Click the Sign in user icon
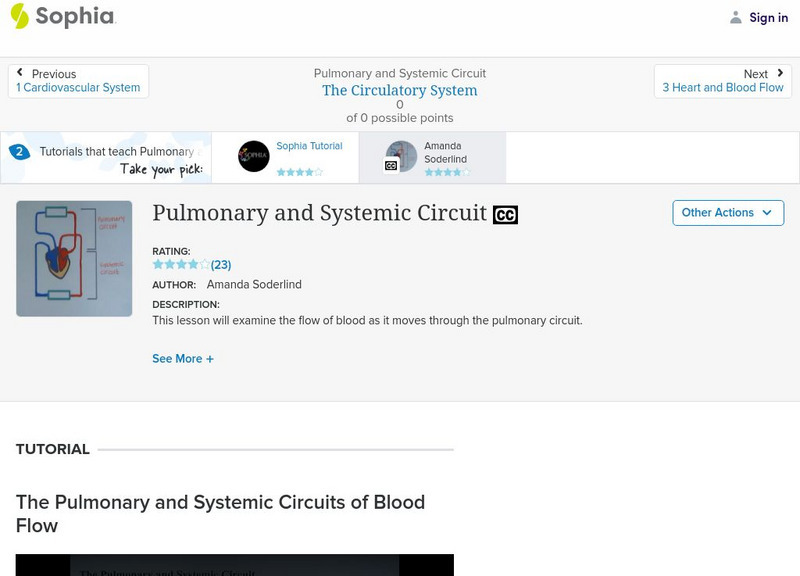Screen dimensions: 800x576 pyautogui.click(x=736, y=17)
